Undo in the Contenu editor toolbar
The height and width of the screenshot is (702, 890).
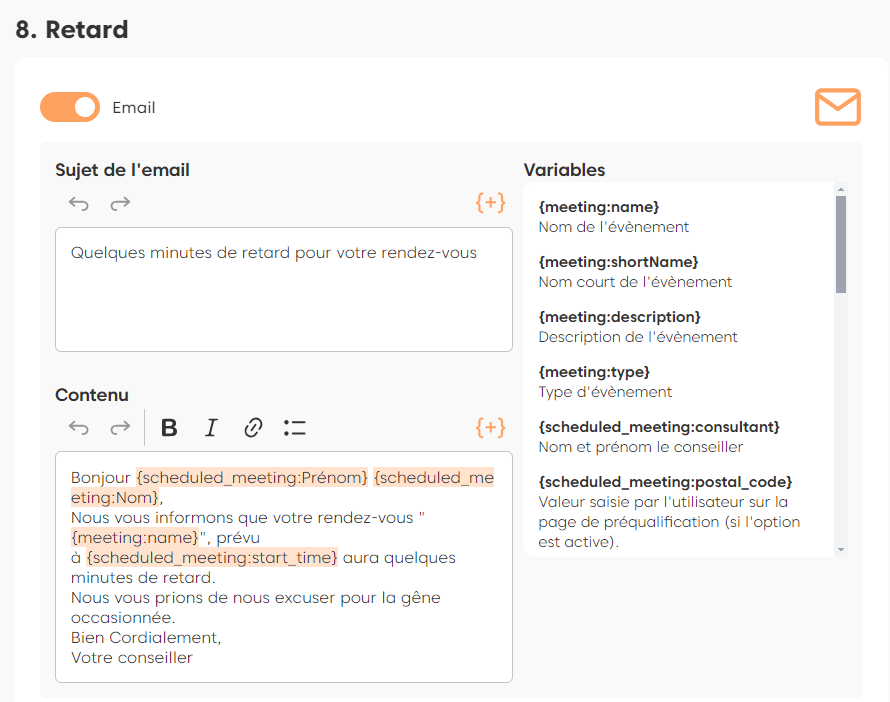pos(79,428)
